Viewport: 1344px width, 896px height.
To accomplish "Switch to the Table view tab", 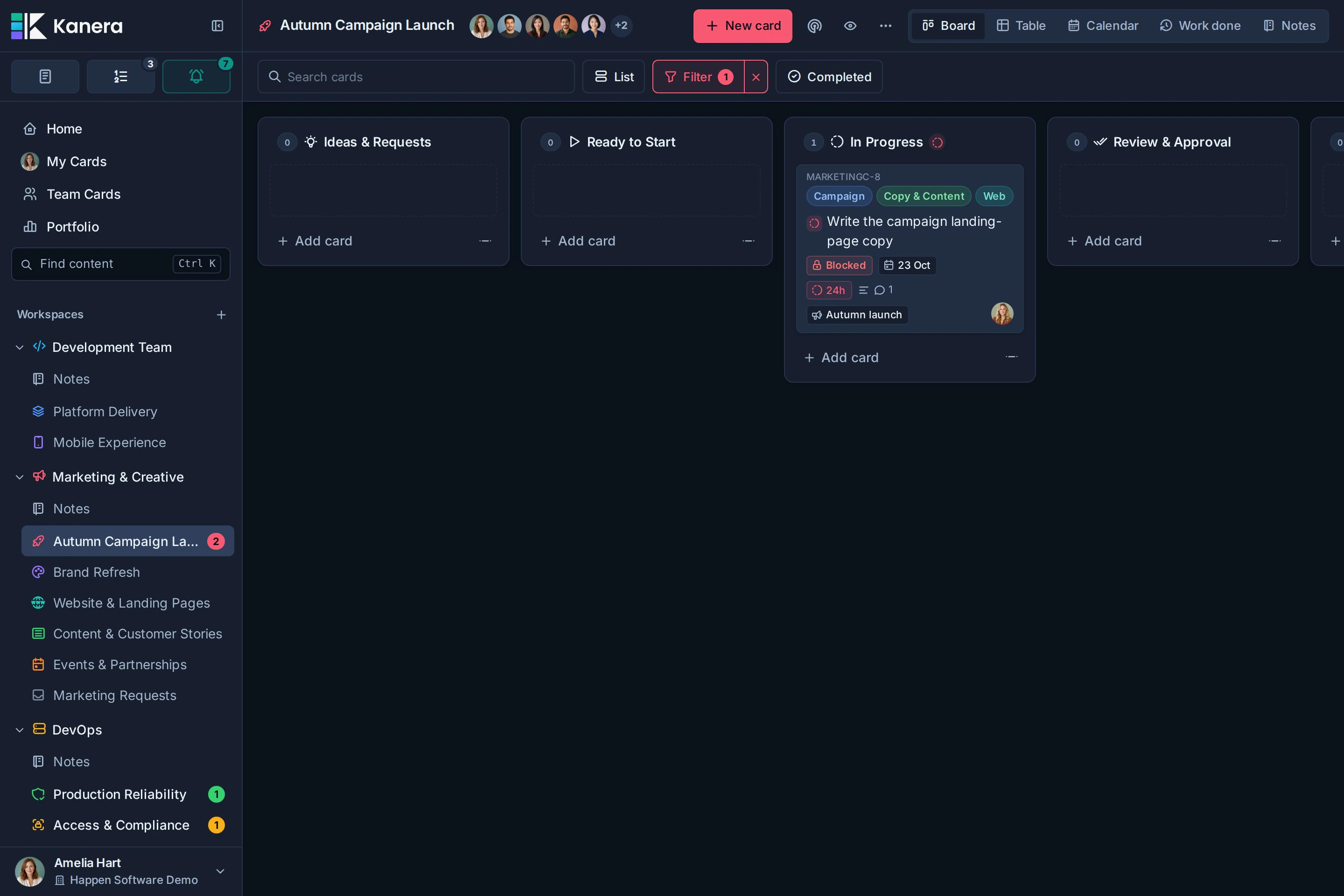I will click(1021, 26).
